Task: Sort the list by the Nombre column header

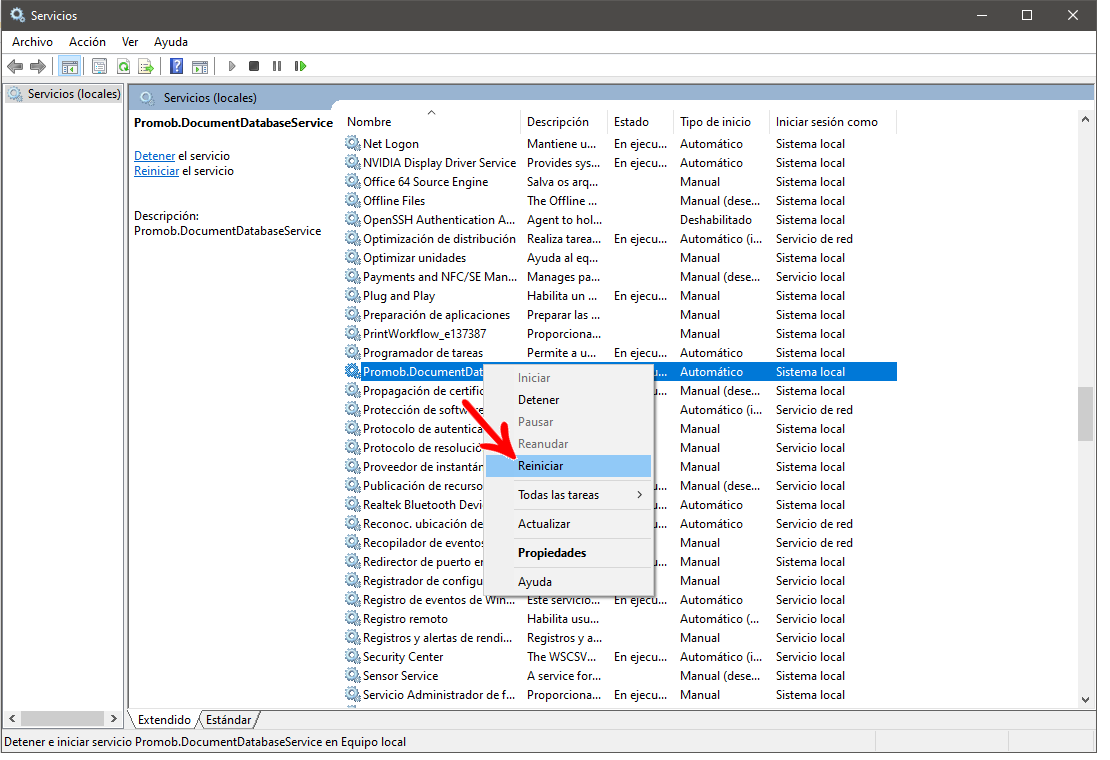Action: (x=370, y=122)
